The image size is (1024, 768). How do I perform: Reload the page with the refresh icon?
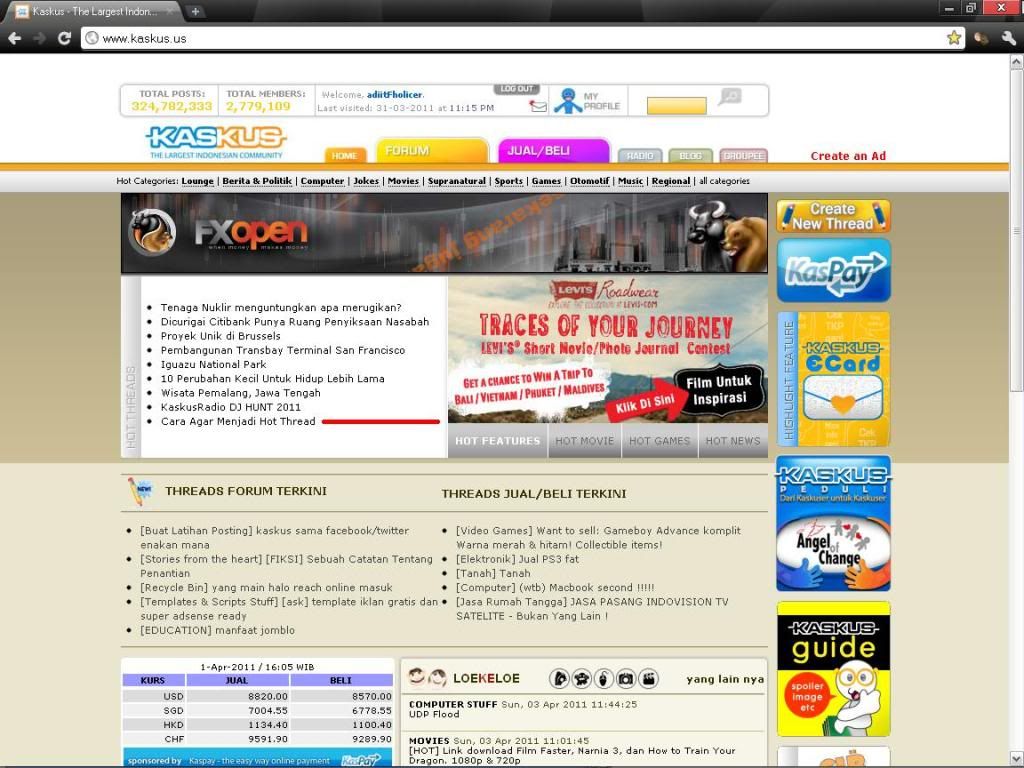64,39
